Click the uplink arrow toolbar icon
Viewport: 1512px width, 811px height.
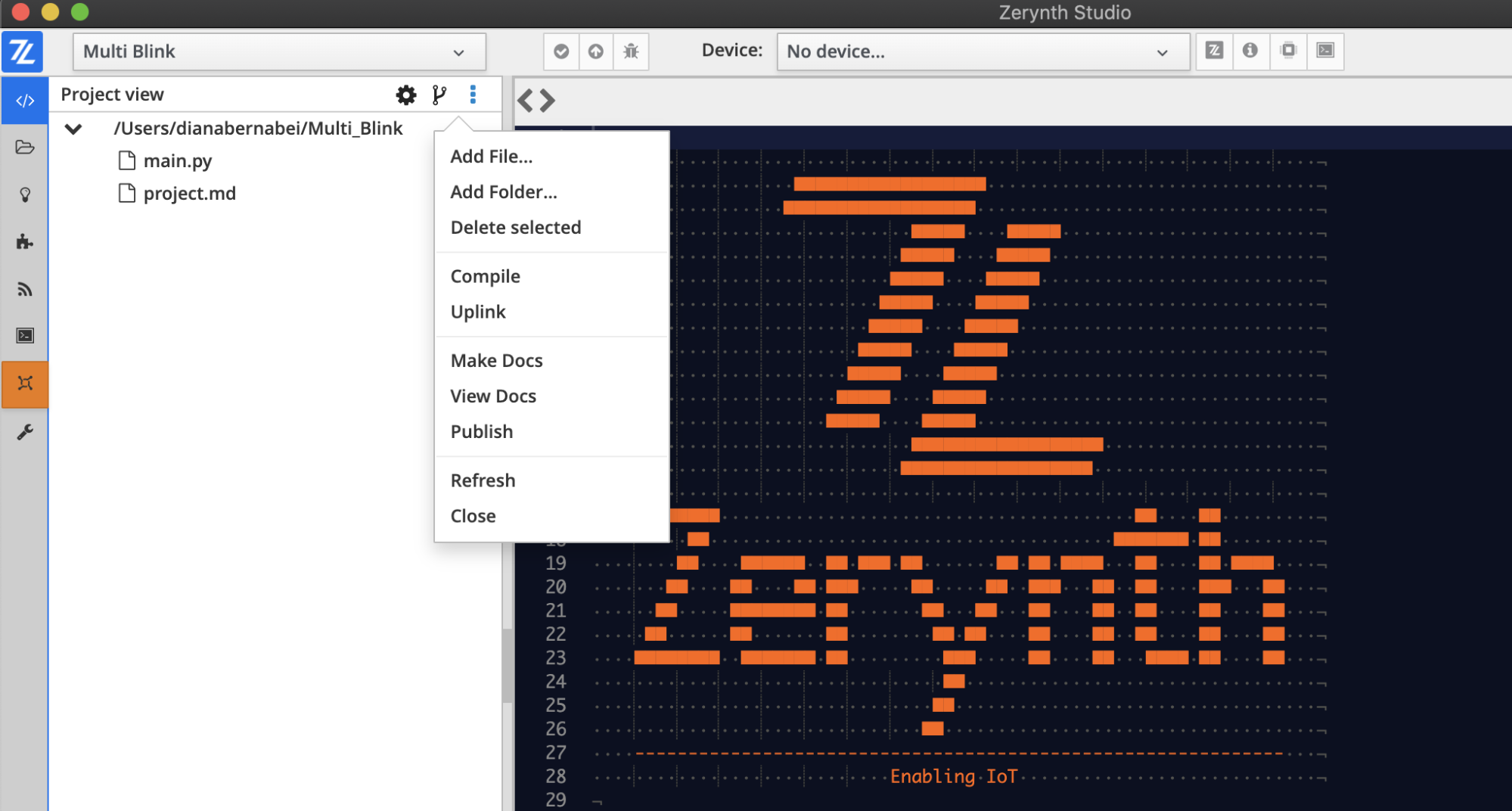tap(596, 51)
